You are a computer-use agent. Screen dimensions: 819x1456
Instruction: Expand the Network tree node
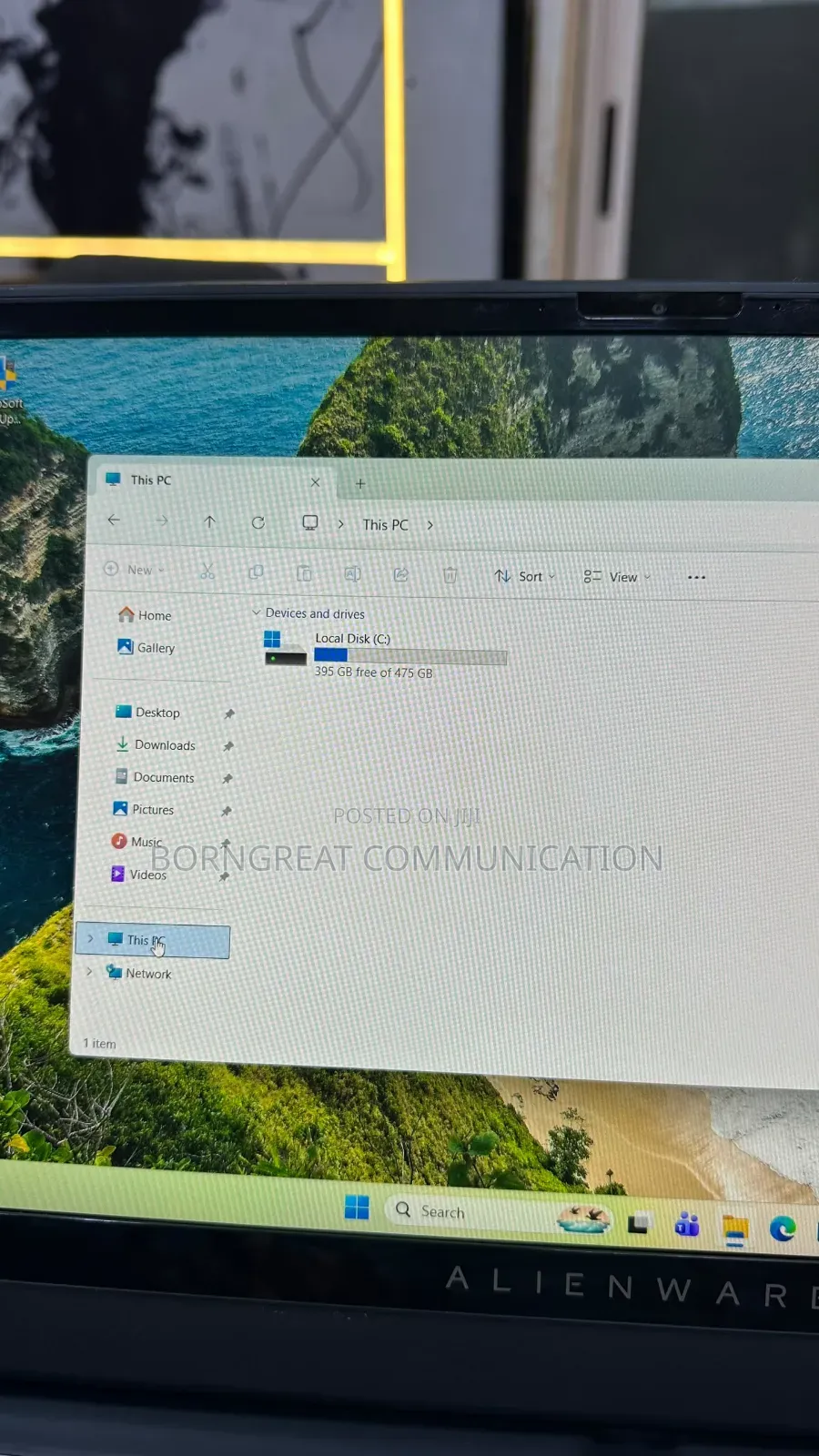tap(88, 971)
